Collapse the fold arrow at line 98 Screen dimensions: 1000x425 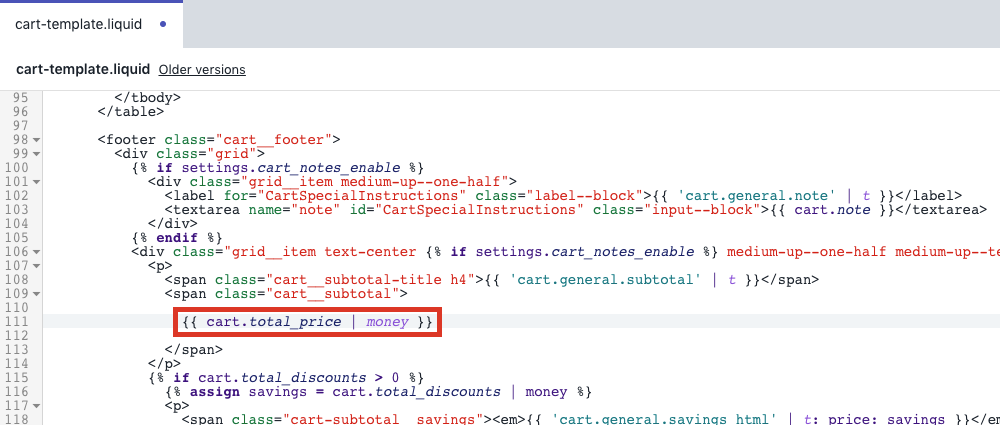point(36,140)
